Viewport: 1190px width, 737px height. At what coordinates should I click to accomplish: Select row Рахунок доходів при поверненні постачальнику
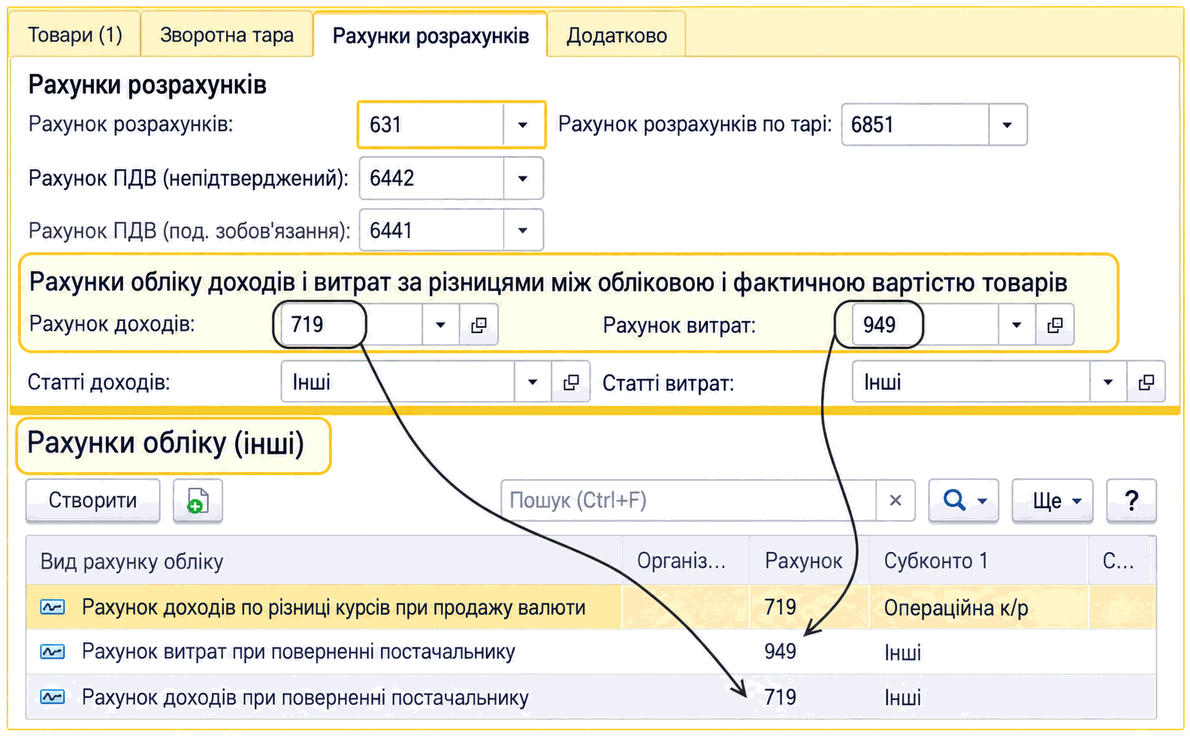click(x=591, y=697)
